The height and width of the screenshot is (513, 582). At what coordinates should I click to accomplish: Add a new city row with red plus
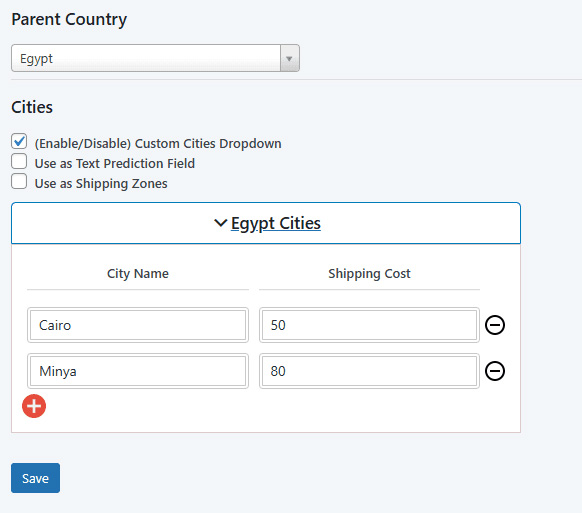(34, 406)
